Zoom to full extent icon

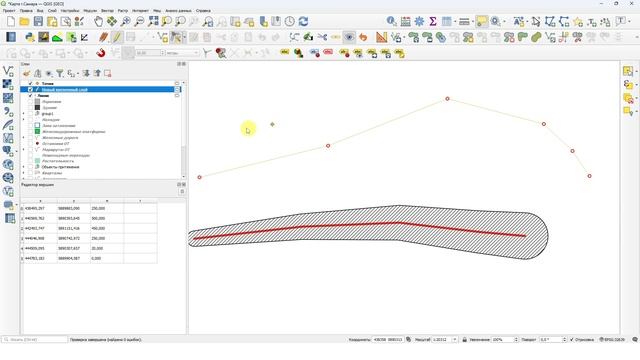153,22
